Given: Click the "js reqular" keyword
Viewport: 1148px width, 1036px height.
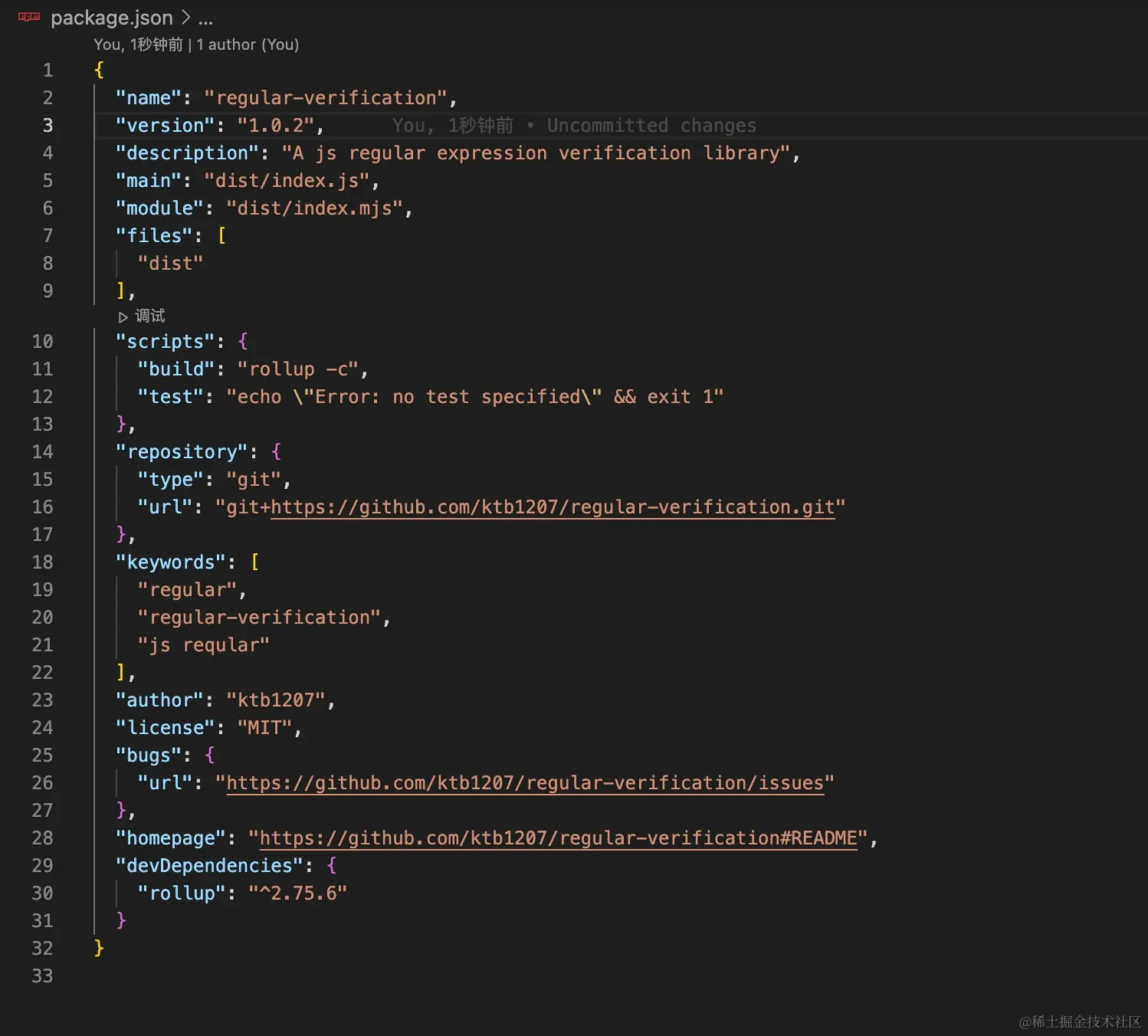Looking at the screenshot, I should (204, 645).
